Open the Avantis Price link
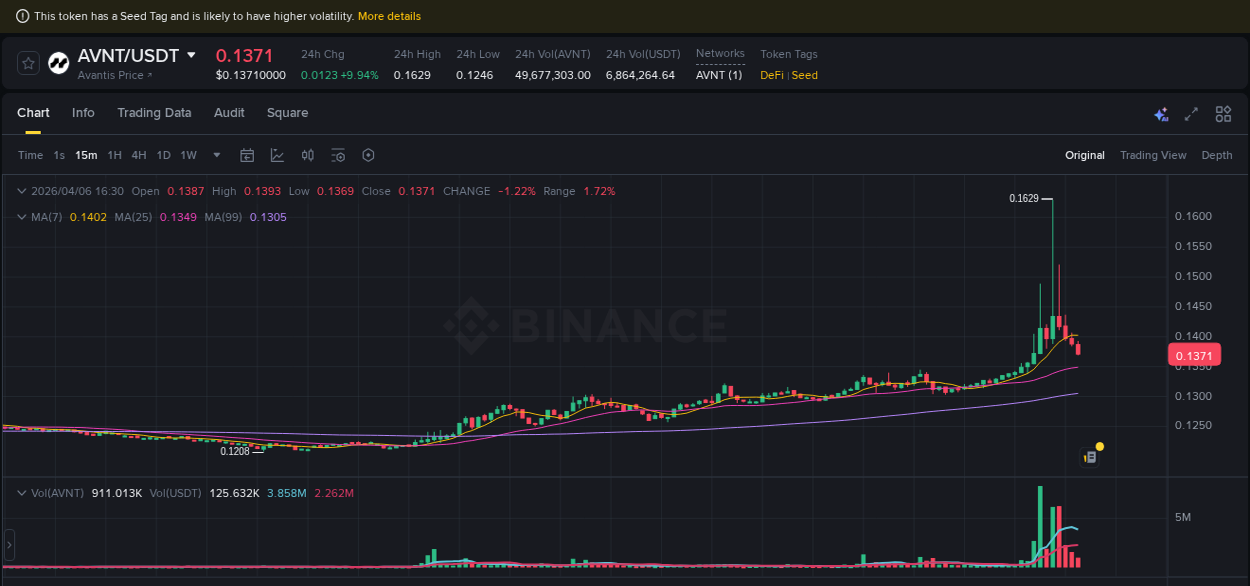Image resolution: width=1250 pixels, height=586 pixels. 115,75
